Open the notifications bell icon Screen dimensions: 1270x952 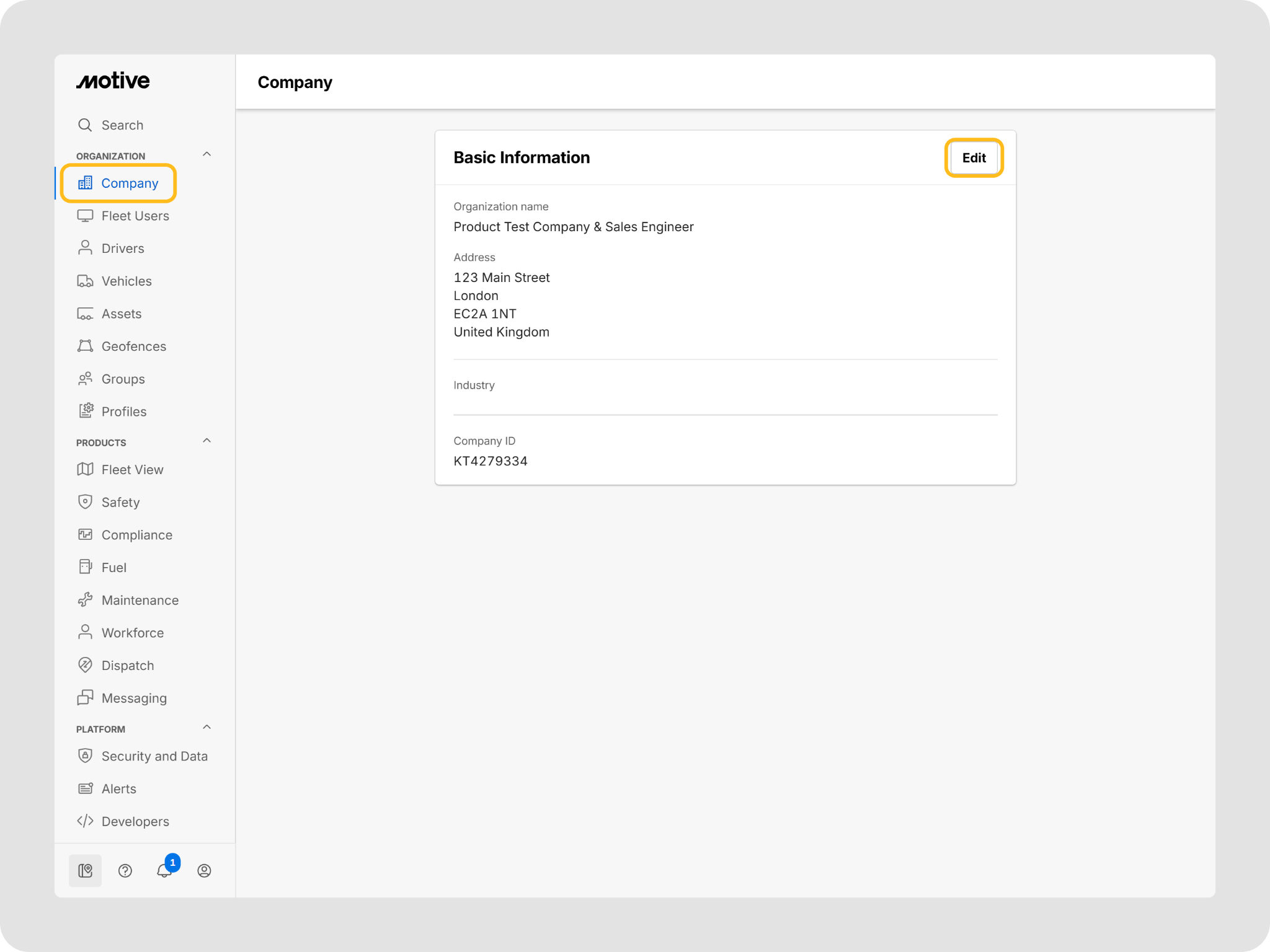click(164, 871)
